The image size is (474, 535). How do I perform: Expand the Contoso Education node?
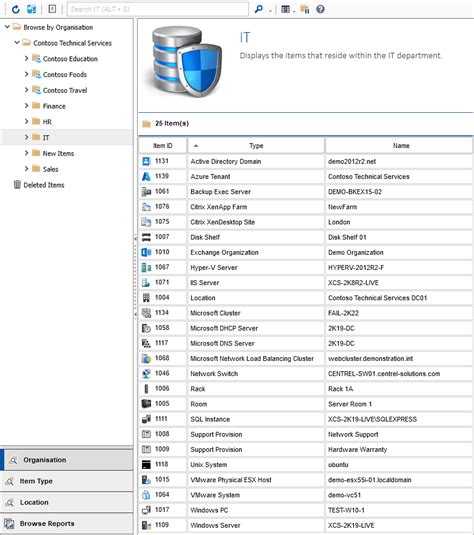[x=26, y=58]
